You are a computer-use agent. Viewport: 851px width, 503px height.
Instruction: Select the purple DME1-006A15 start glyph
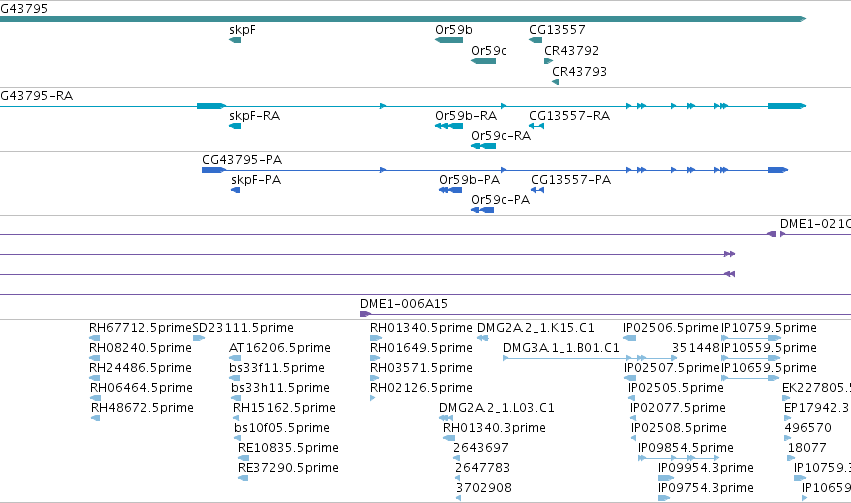(x=365, y=314)
